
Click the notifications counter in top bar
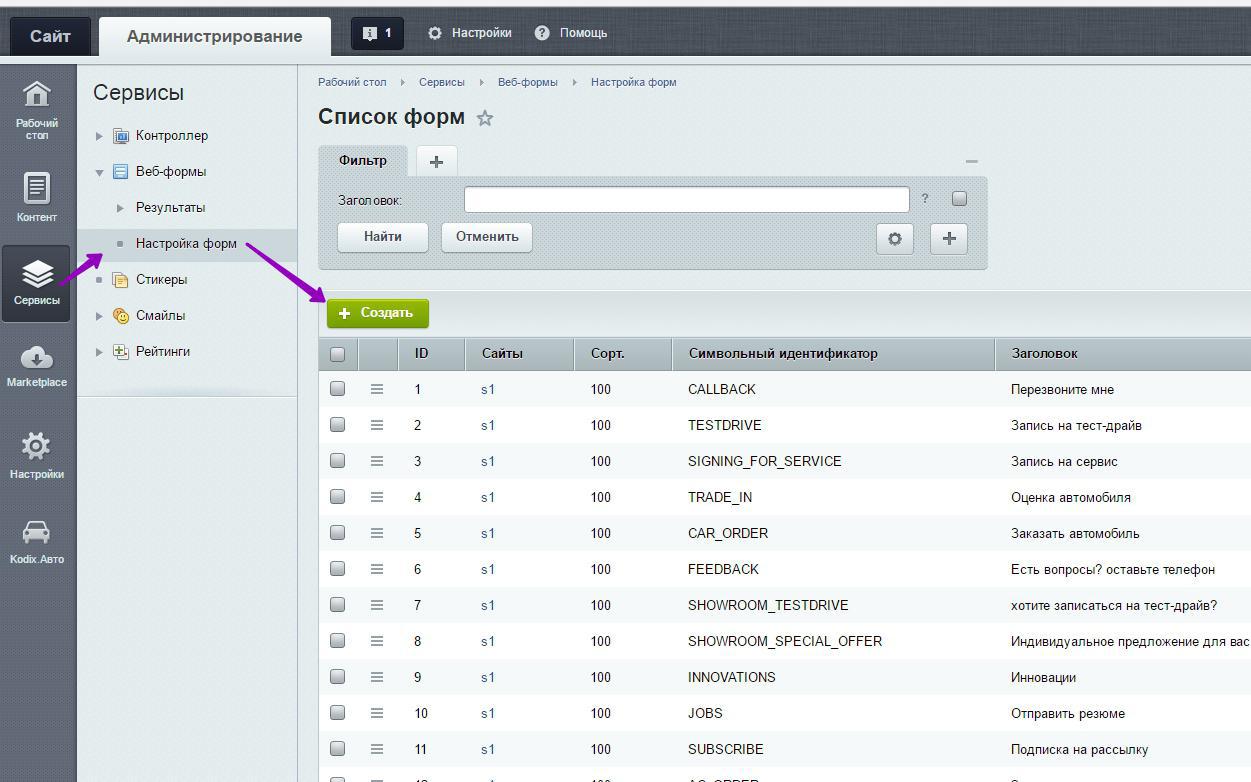click(377, 33)
